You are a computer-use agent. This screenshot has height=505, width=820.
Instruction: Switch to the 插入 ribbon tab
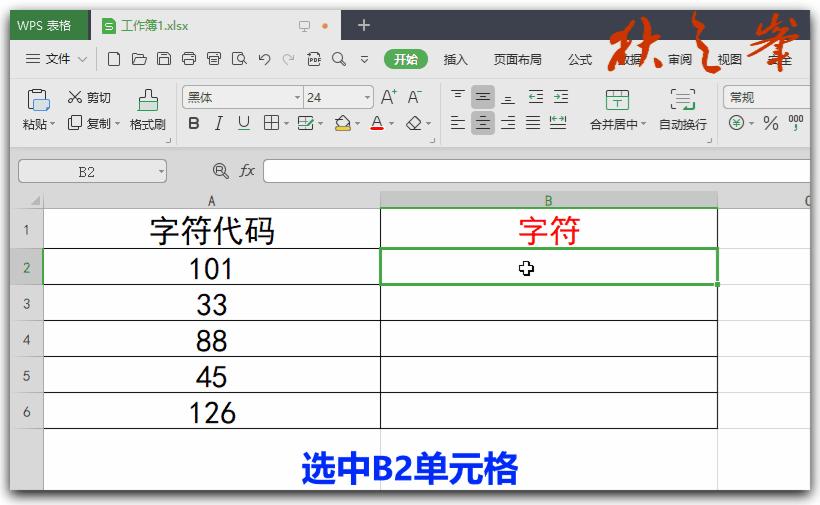tap(455, 60)
